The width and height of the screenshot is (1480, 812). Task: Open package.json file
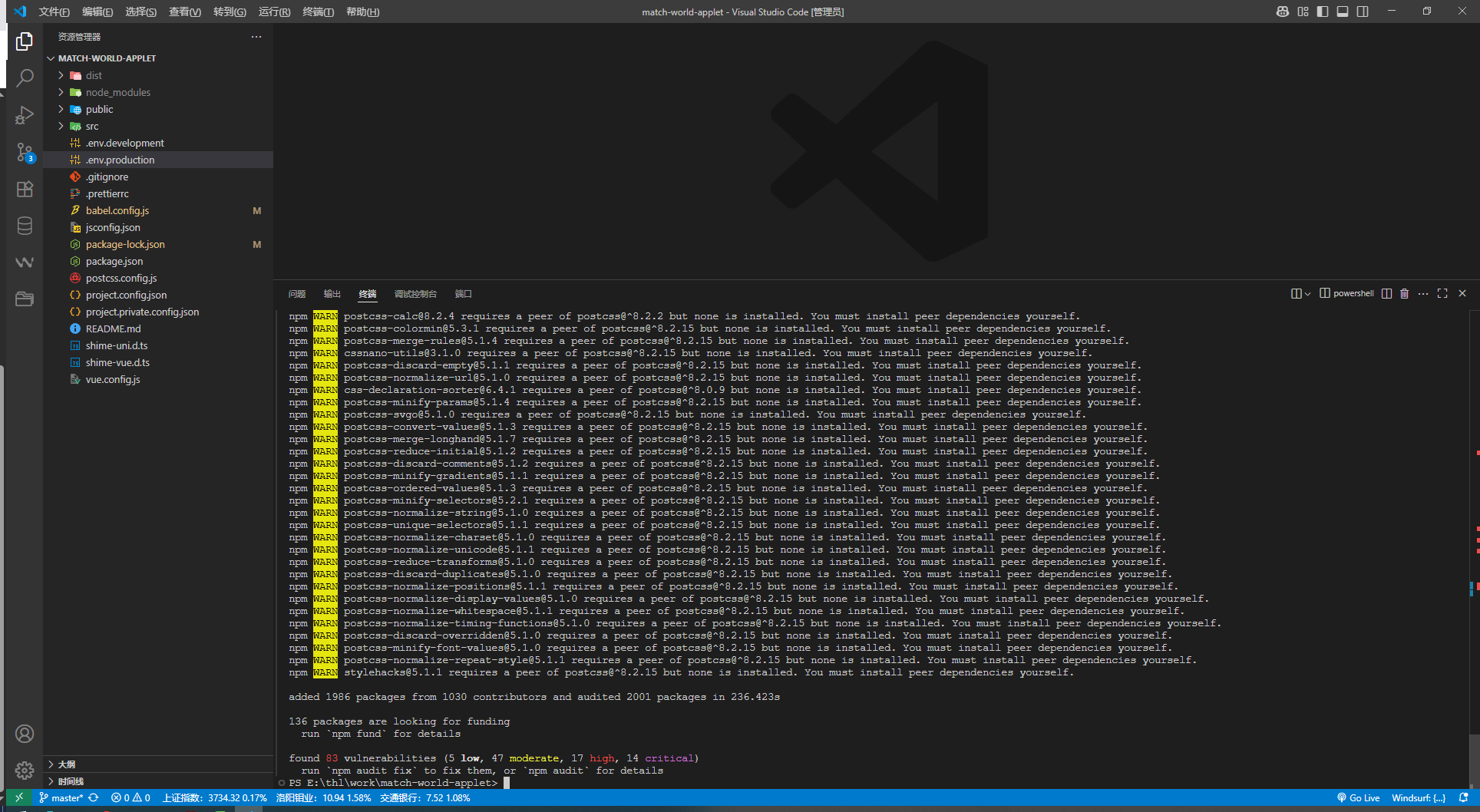coord(158,261)
